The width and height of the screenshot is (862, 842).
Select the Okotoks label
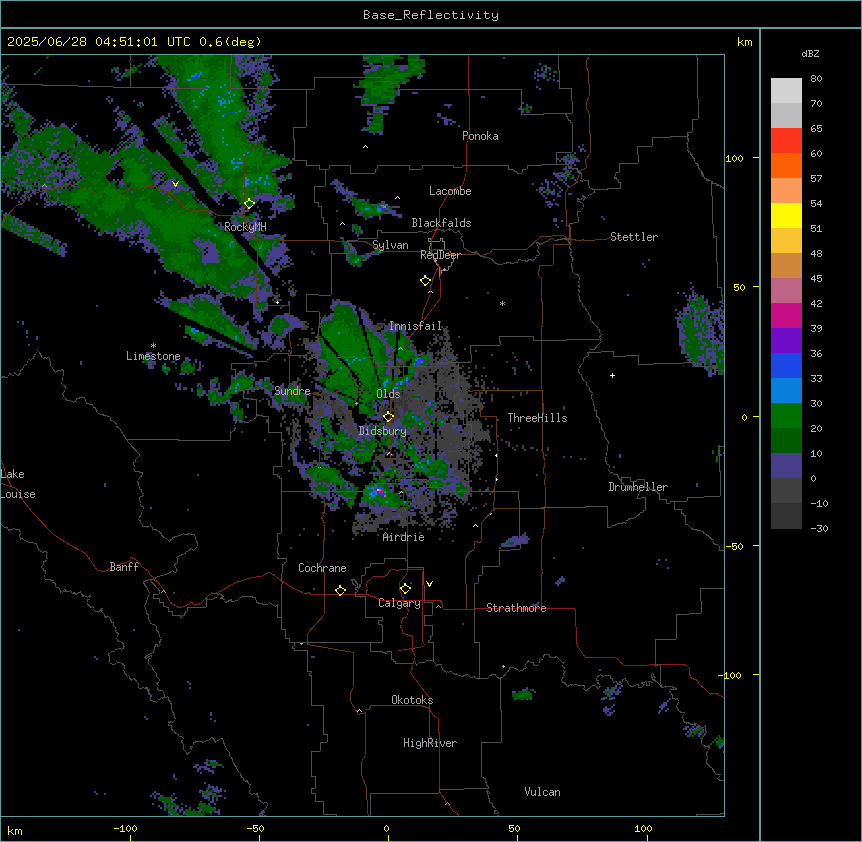click(x=412, y=700)
